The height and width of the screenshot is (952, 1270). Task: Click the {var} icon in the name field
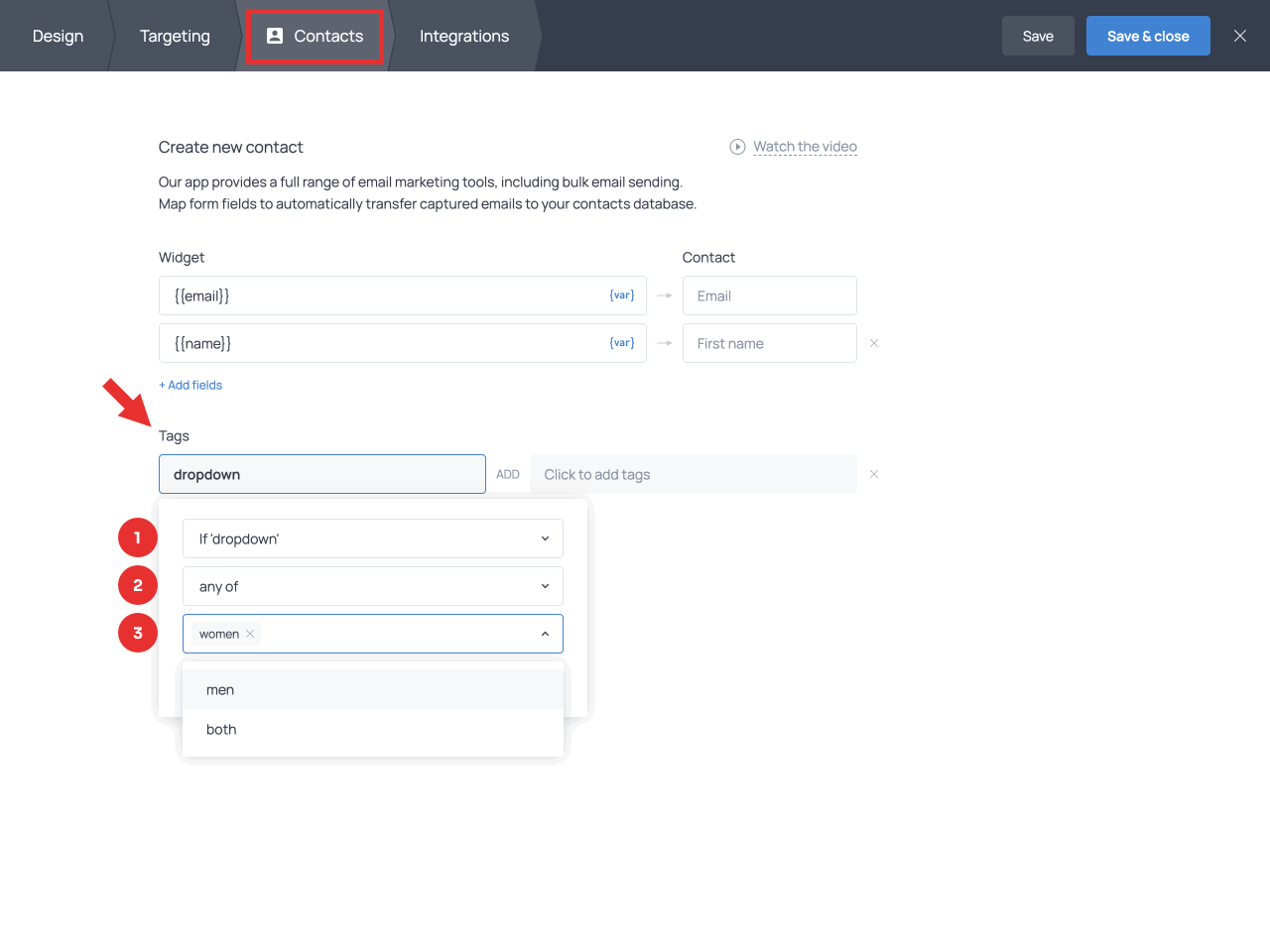click(x=622, y=342)
